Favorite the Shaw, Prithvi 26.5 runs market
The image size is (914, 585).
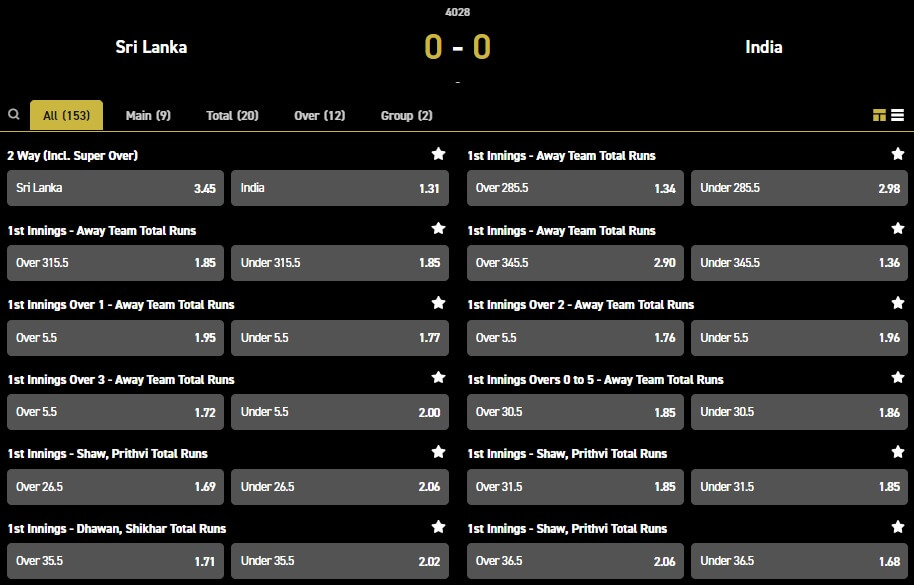(x=438, y=452)
